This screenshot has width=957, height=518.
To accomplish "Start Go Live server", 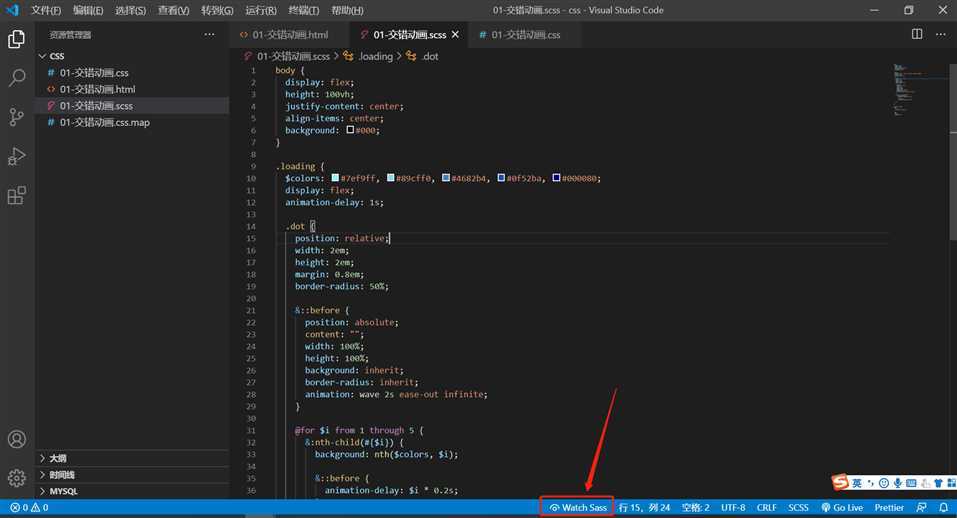I will click(842, 508).
